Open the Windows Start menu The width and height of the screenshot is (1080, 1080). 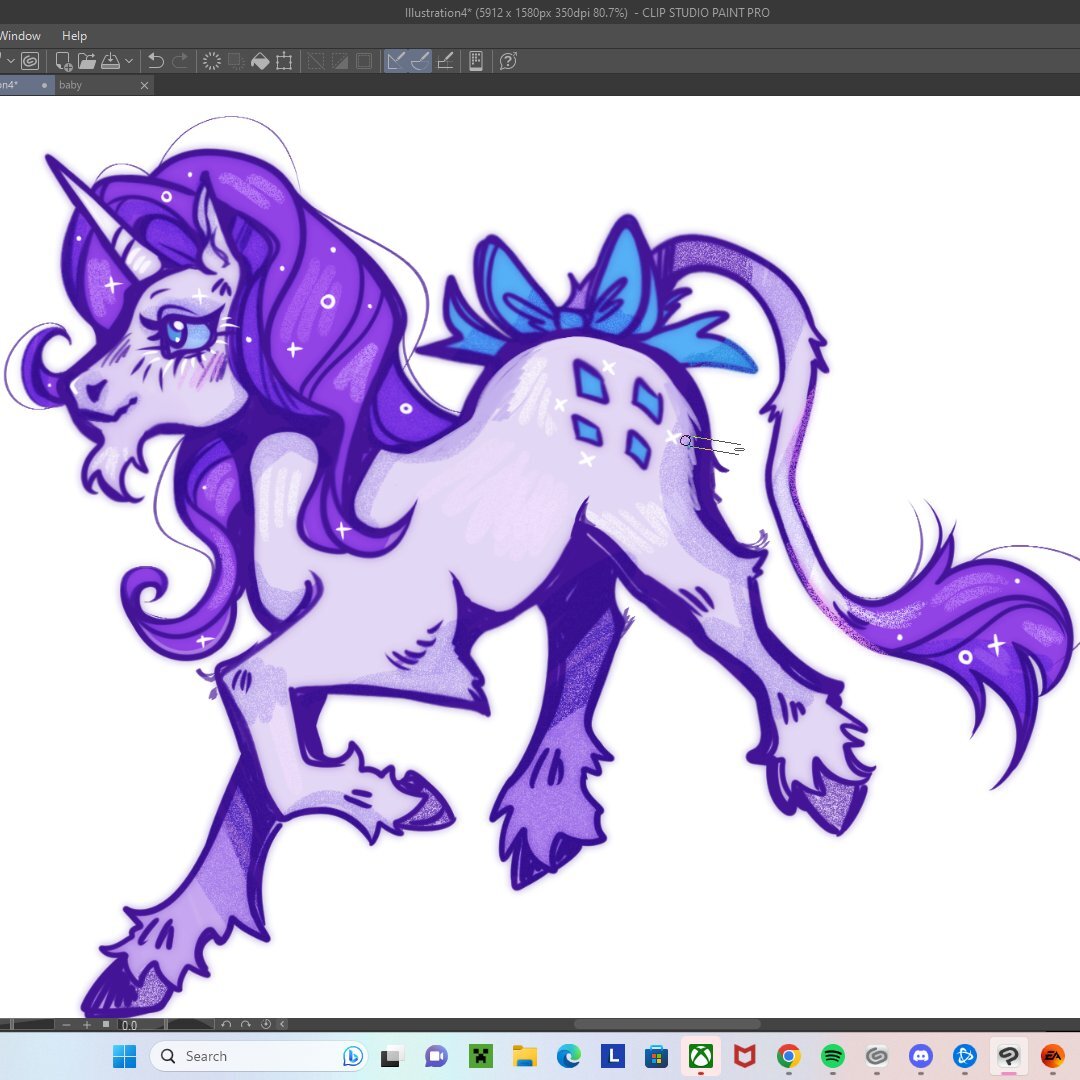[125, 1056]
